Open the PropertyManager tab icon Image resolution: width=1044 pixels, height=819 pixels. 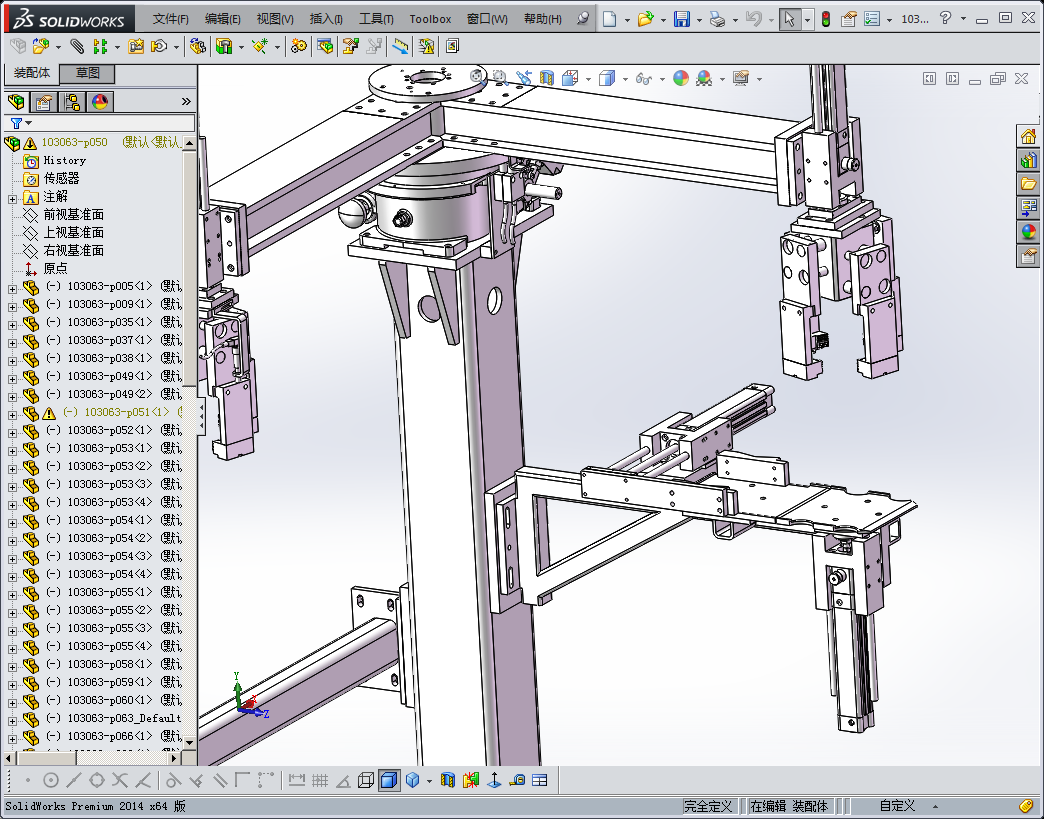coord(44,102)
